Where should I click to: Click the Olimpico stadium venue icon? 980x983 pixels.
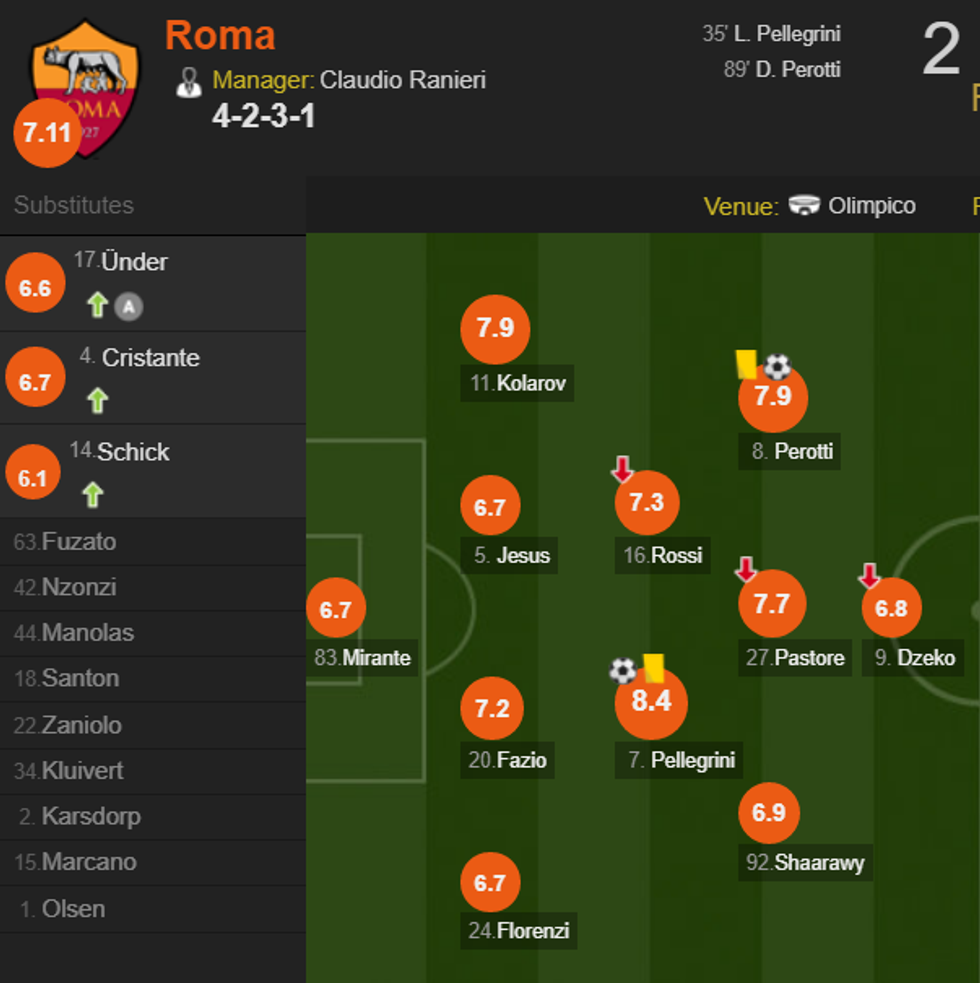point(804,206)
